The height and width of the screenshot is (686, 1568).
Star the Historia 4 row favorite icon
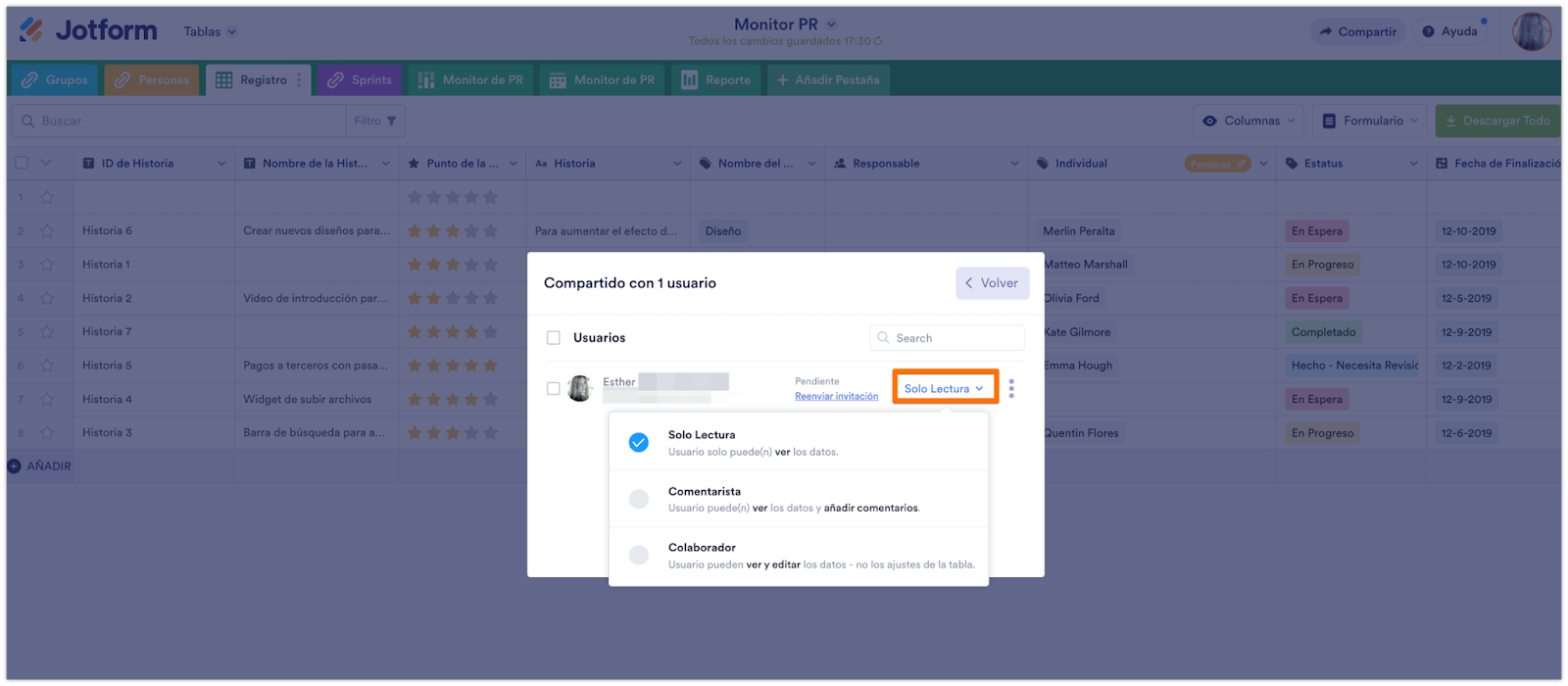[47, 399]
